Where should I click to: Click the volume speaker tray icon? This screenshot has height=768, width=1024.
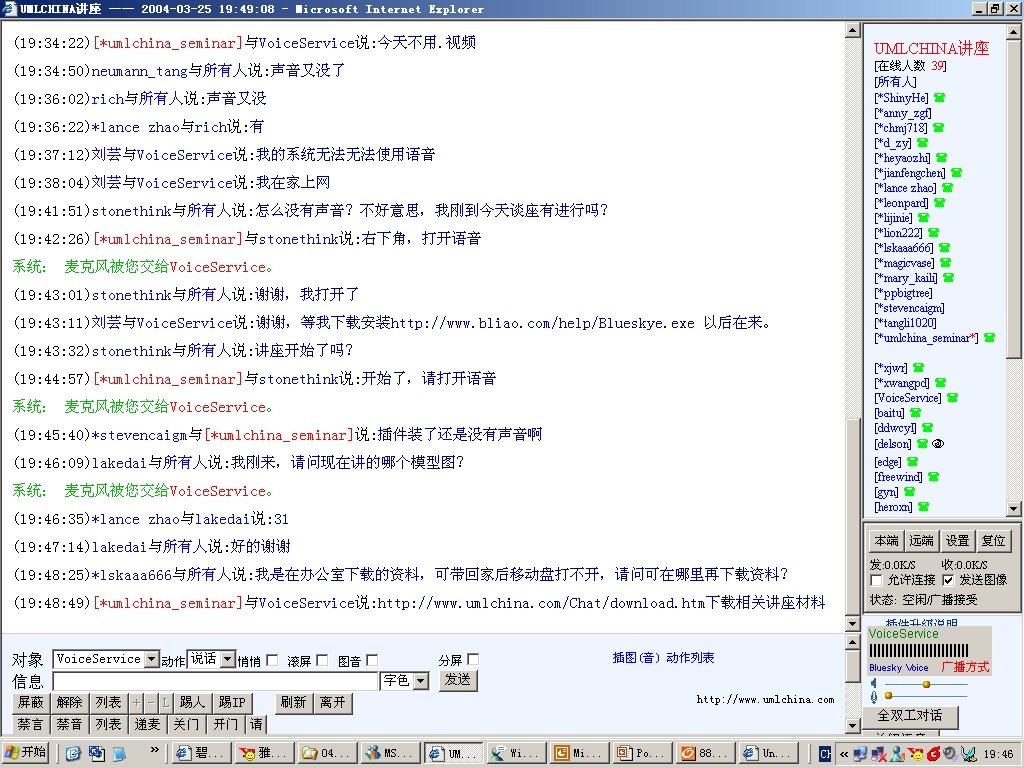[950, 754]
